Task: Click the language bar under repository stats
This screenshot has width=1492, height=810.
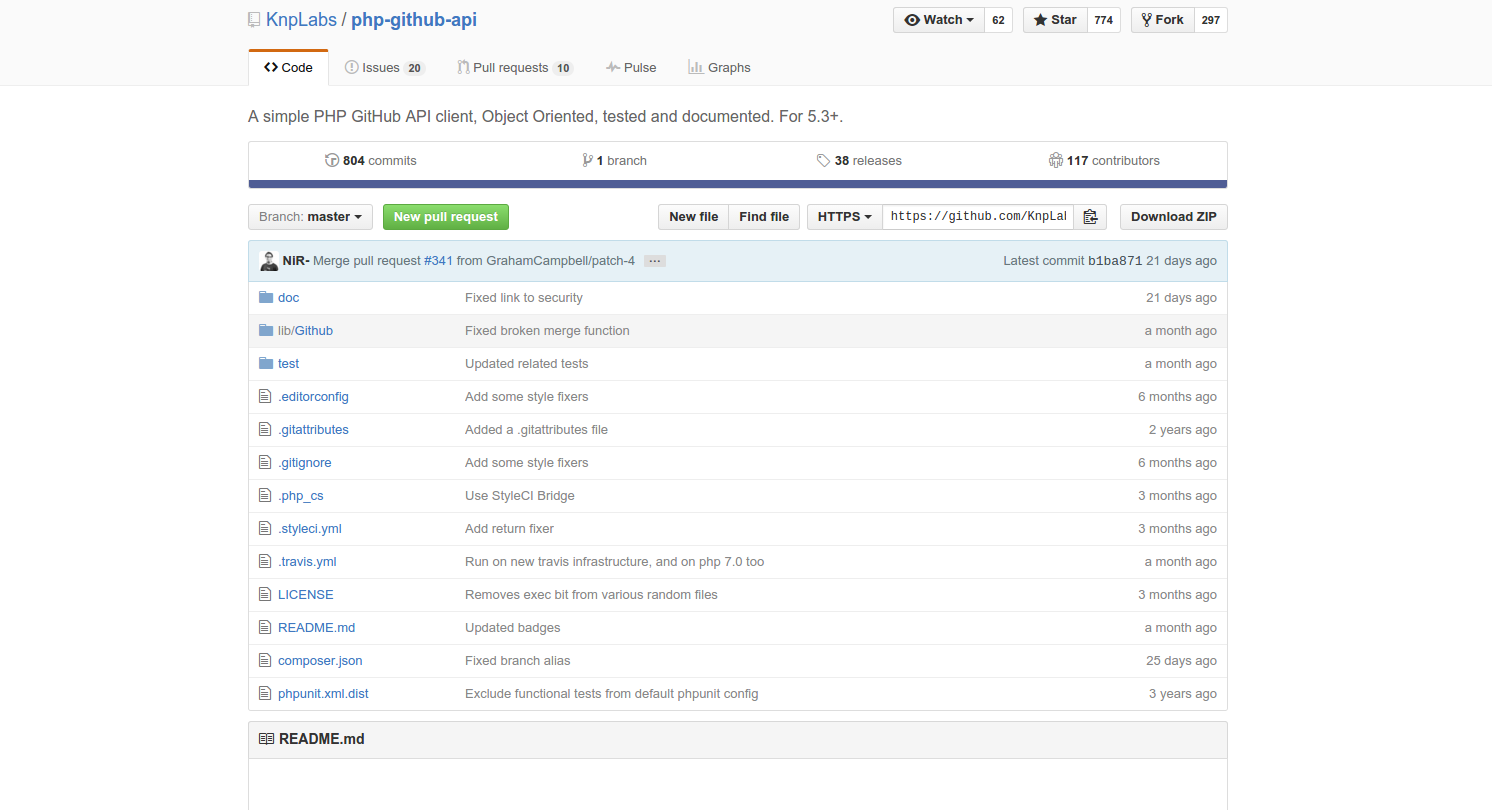Action: (738, 184)
